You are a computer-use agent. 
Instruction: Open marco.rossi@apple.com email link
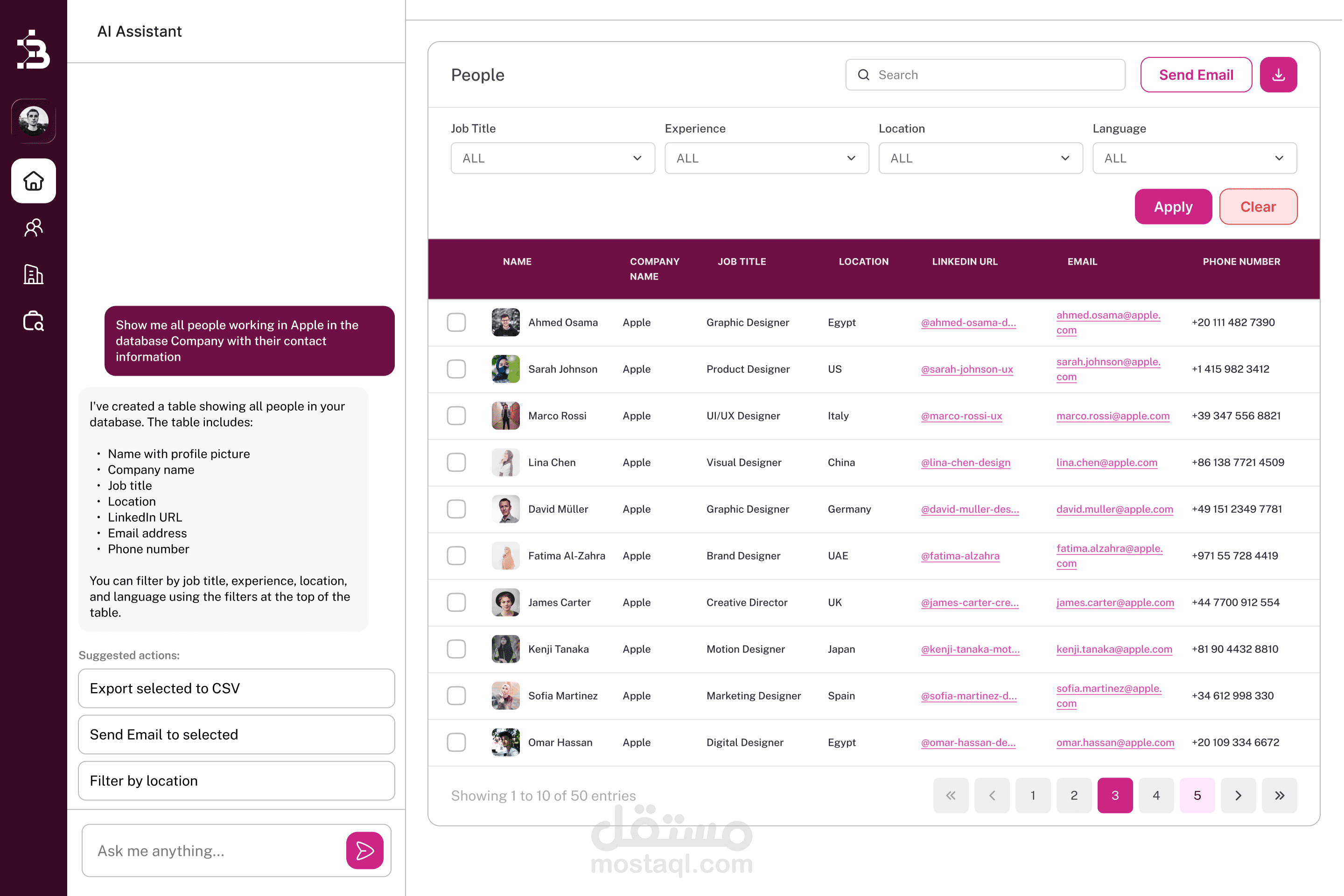[x=1113, y=416]
